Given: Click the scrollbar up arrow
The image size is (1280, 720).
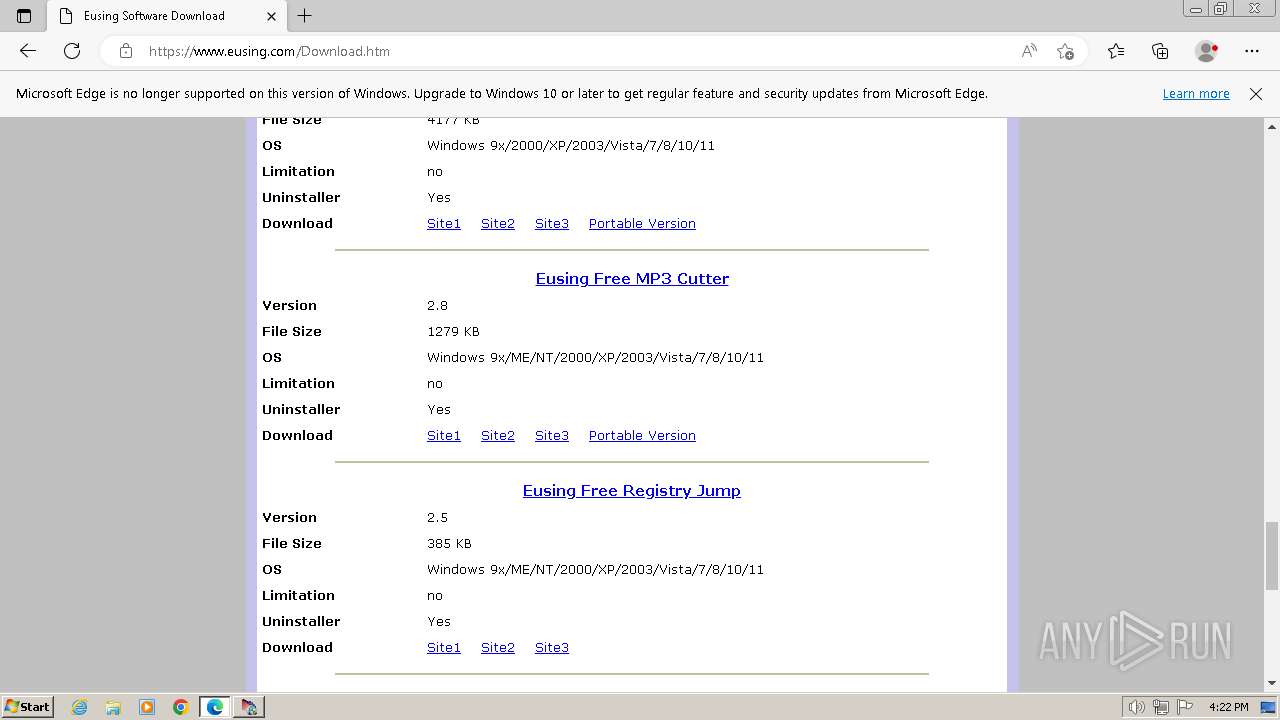Looking at the screenshot, I should pyautogui.click(x=1271, y=127).
